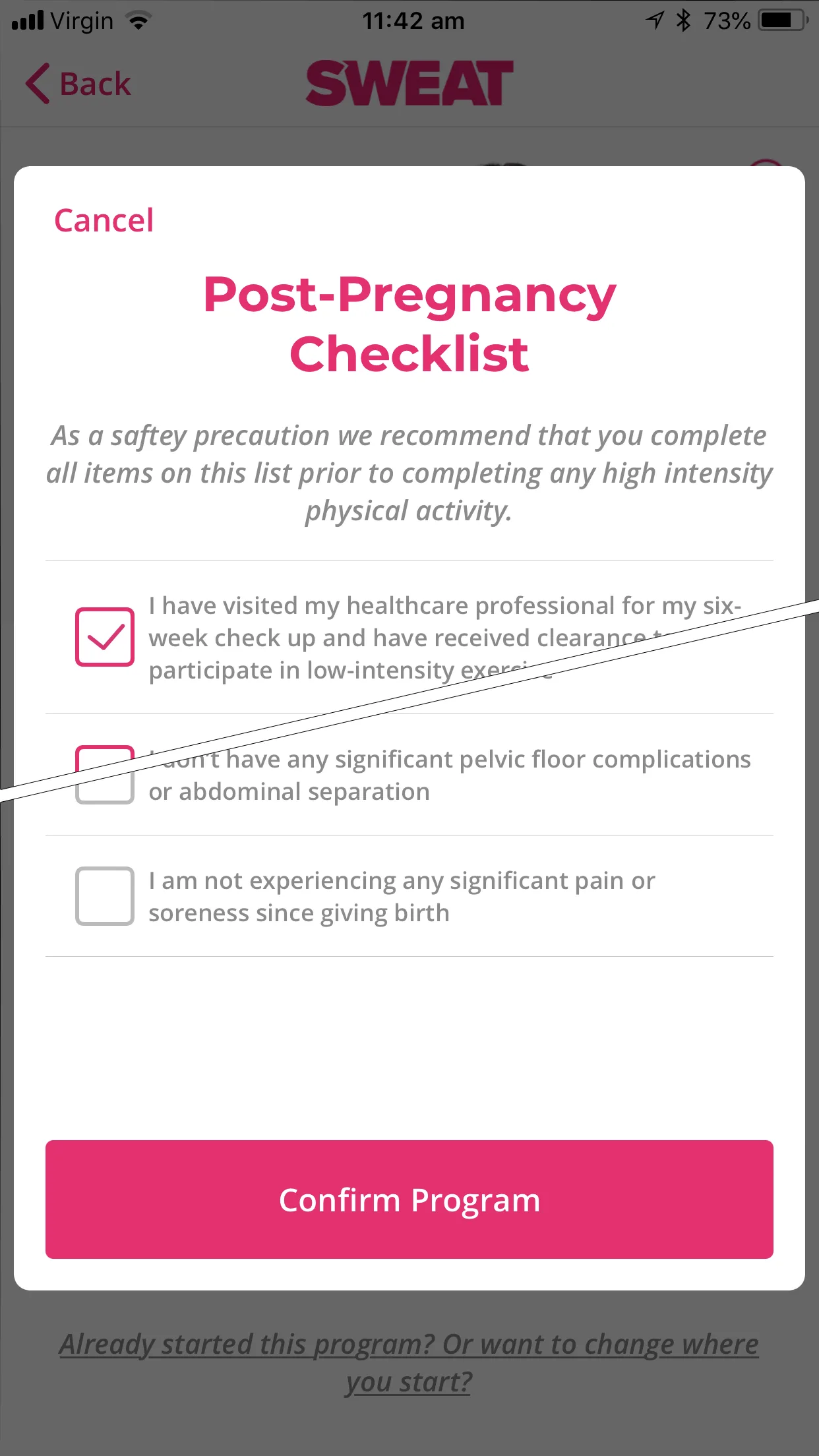Tap the battery level icon
The height and width of the screenshot is (1456, 819).
tap(782, 21)
